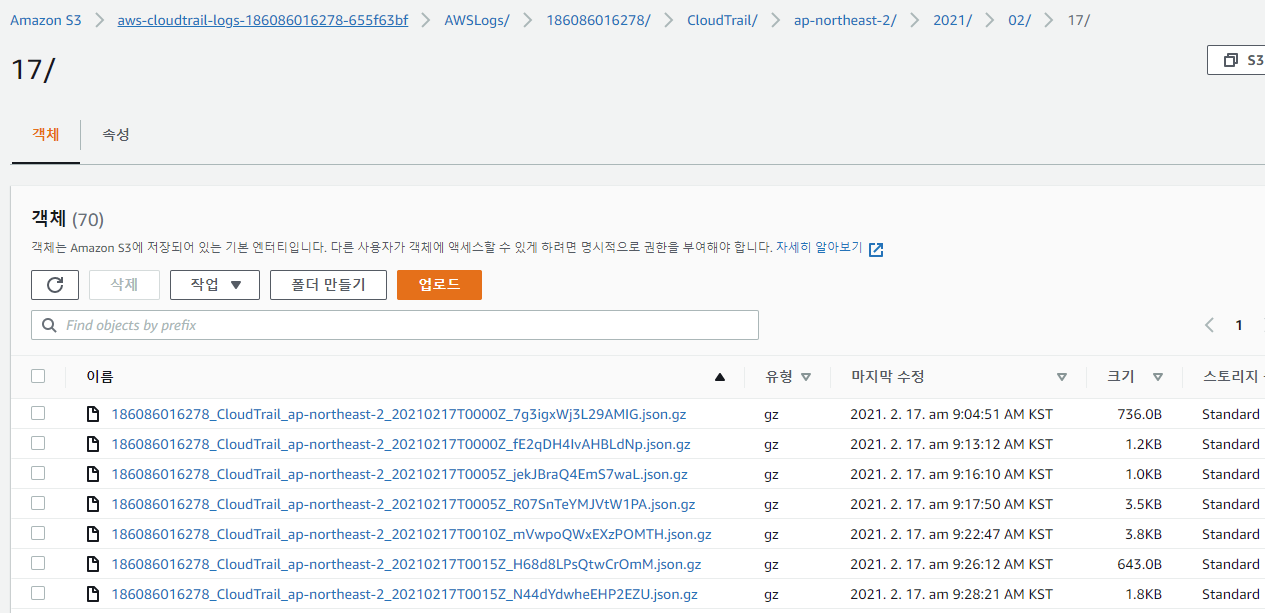Open Amazon S3 breadcrumb
This screenshot has height=613, width=1265.
(x=46, y=20)
